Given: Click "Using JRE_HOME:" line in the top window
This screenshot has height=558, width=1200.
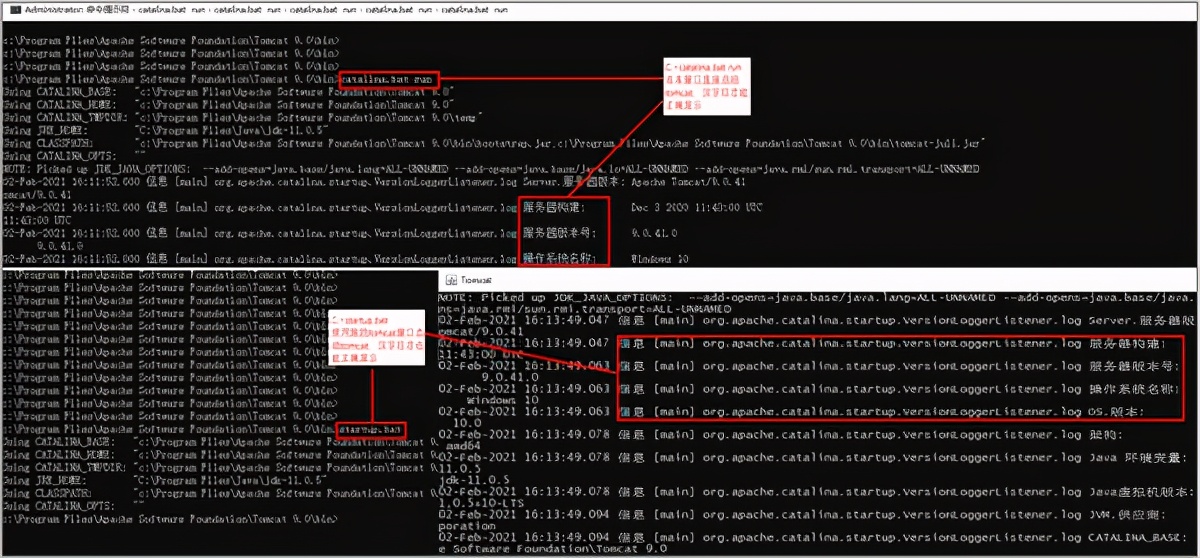Looking at the screenshot, I should pos(166,129).
